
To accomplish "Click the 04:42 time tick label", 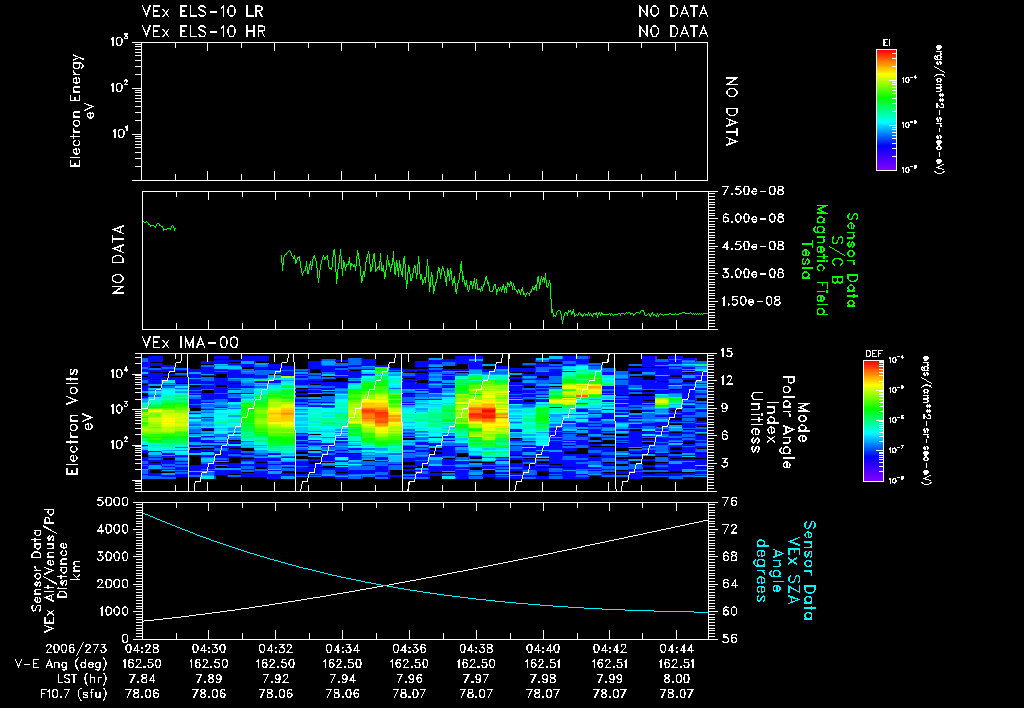I will [x=610, y=649].
